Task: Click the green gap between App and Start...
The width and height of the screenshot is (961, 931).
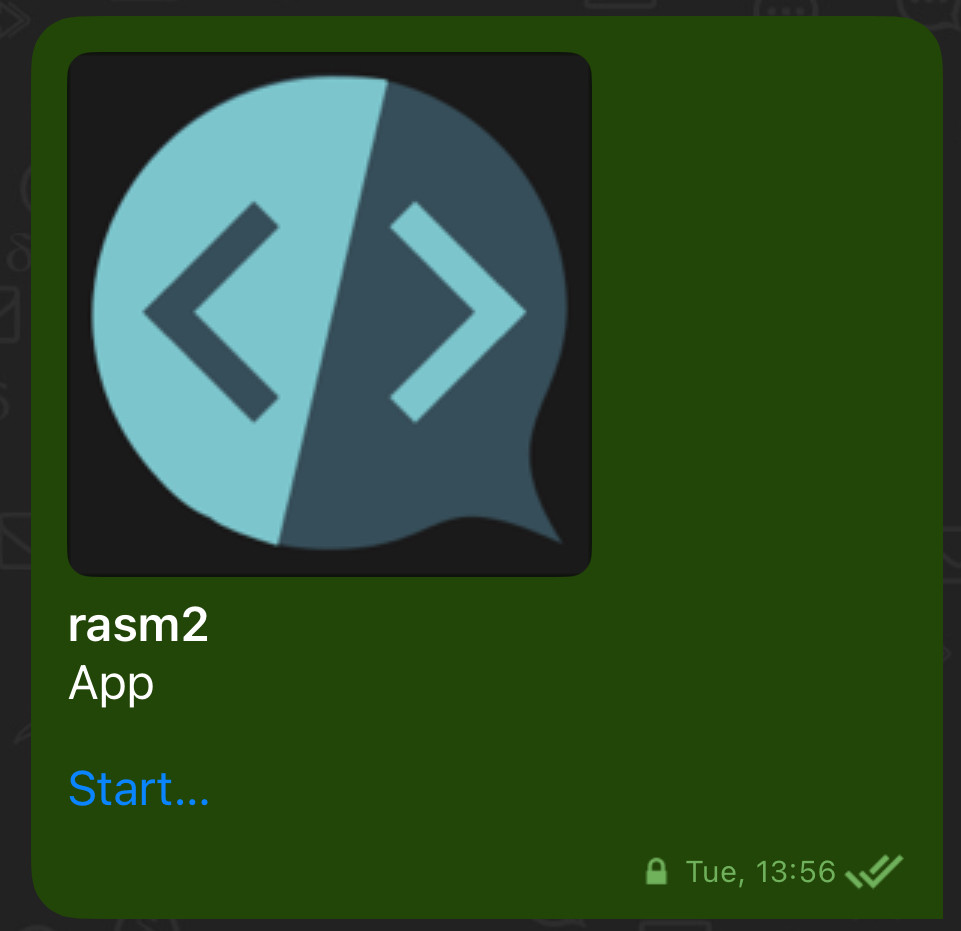Action: (x=306, y=737)
